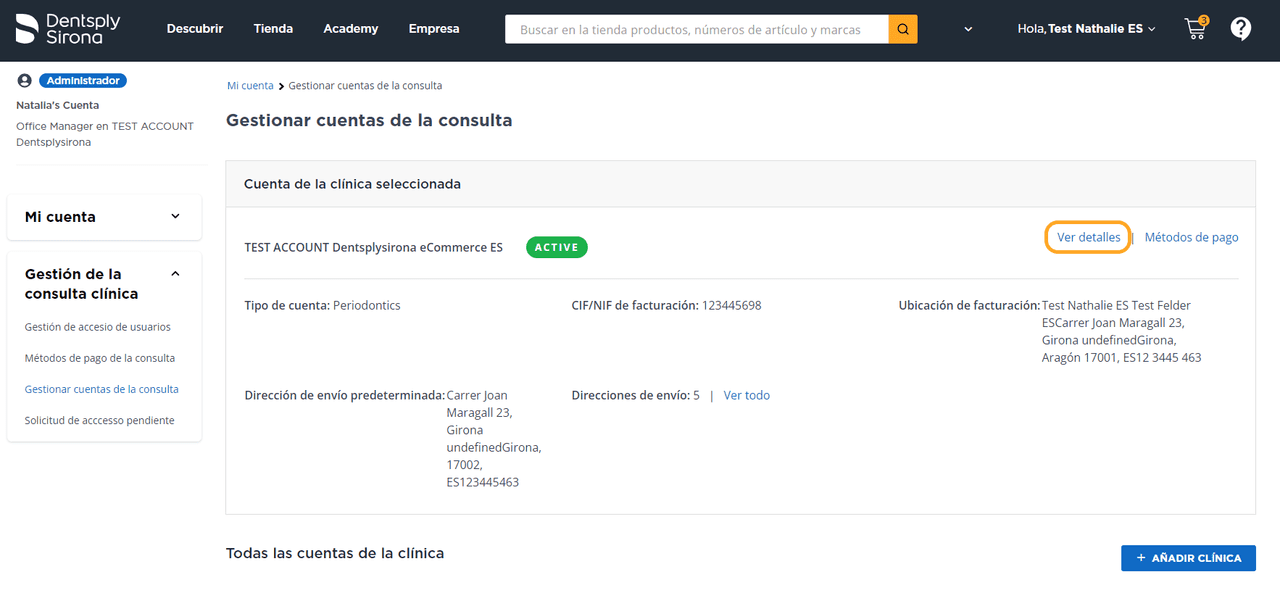This screenshot has width=1280, height=596.
Task: Open the Academy menu
Action: click(351, 29)
